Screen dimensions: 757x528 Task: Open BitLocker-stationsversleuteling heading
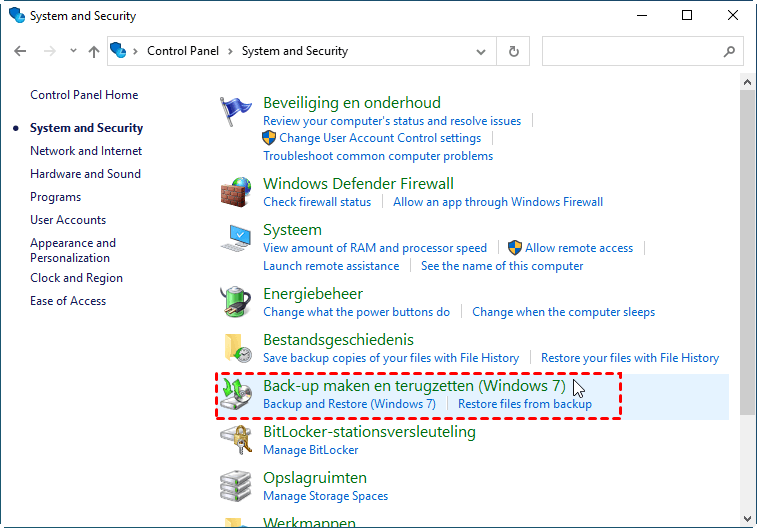click(x=369, y=432)
